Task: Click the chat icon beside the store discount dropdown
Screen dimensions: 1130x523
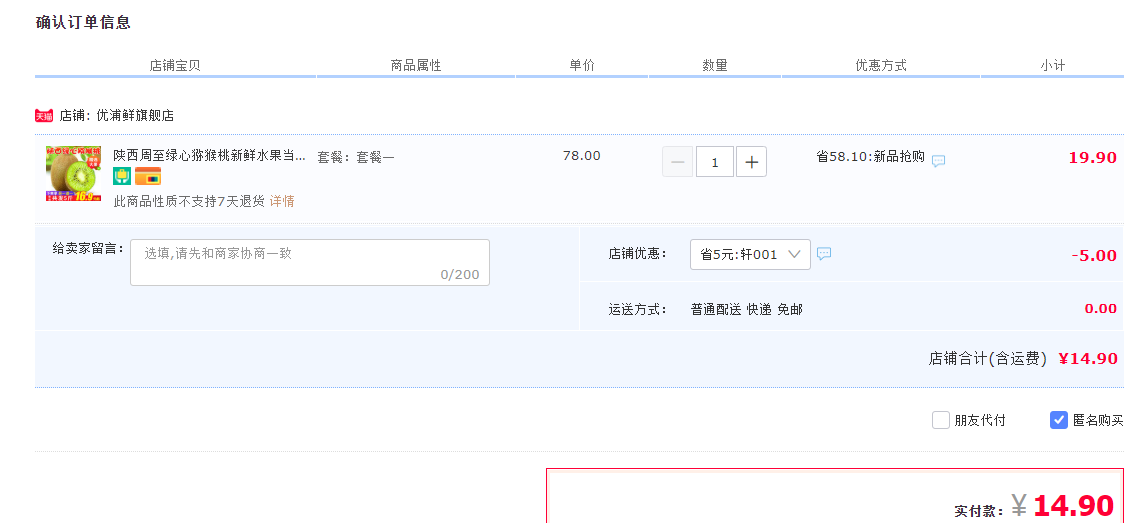Action: click(824, 254)
